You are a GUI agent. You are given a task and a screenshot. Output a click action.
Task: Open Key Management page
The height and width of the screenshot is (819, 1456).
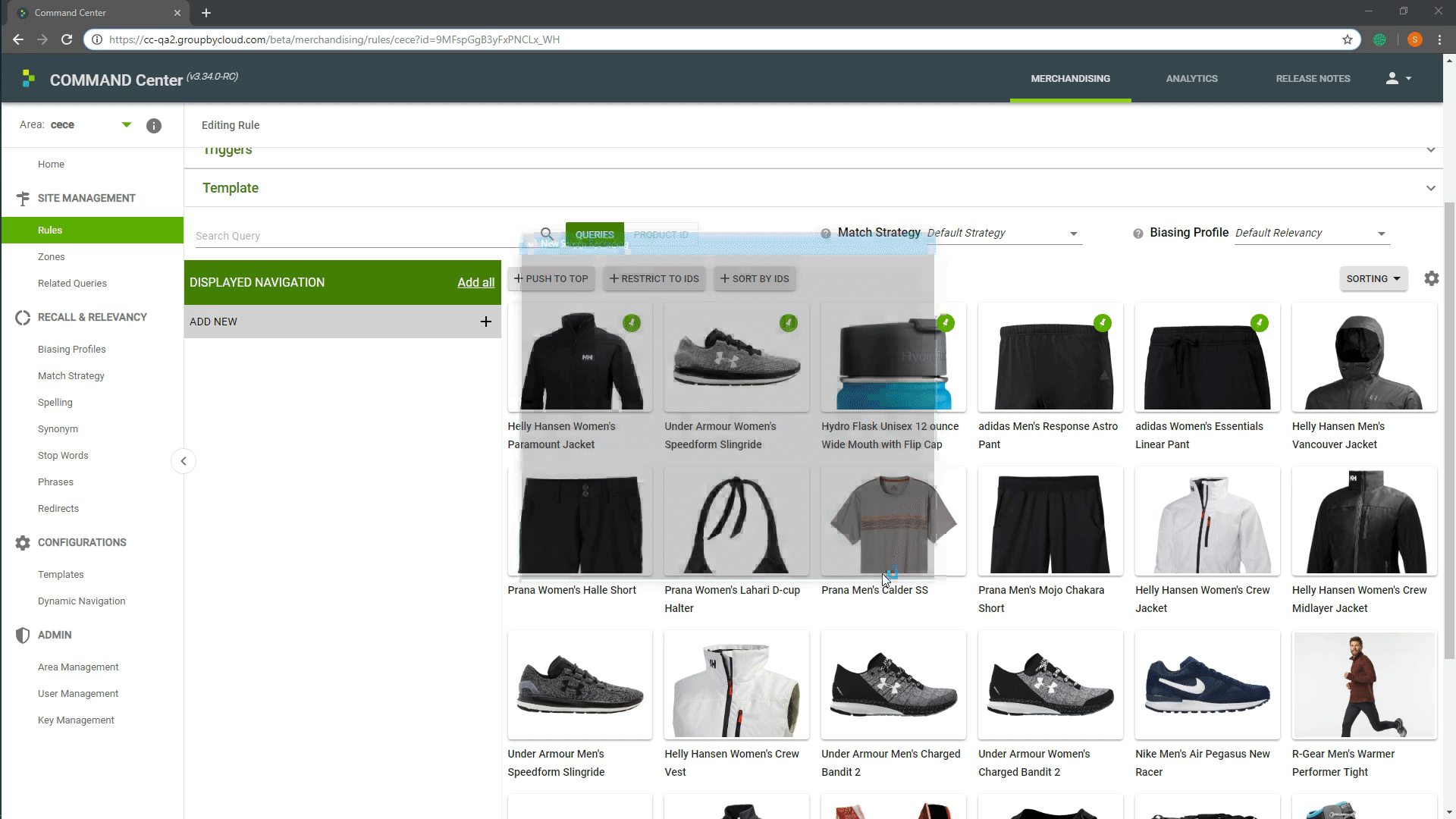point(76,720)
